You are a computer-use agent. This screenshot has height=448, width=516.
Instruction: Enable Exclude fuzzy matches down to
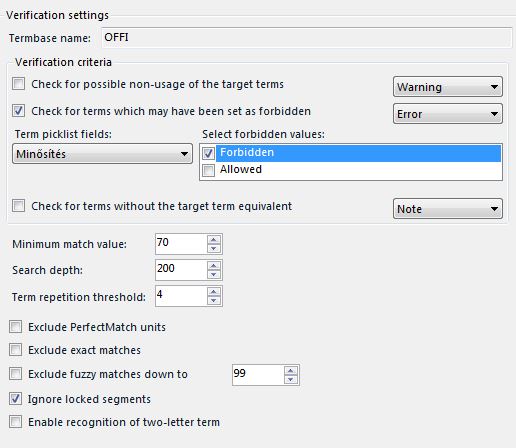pyautogui.click(x=16, y=374)
